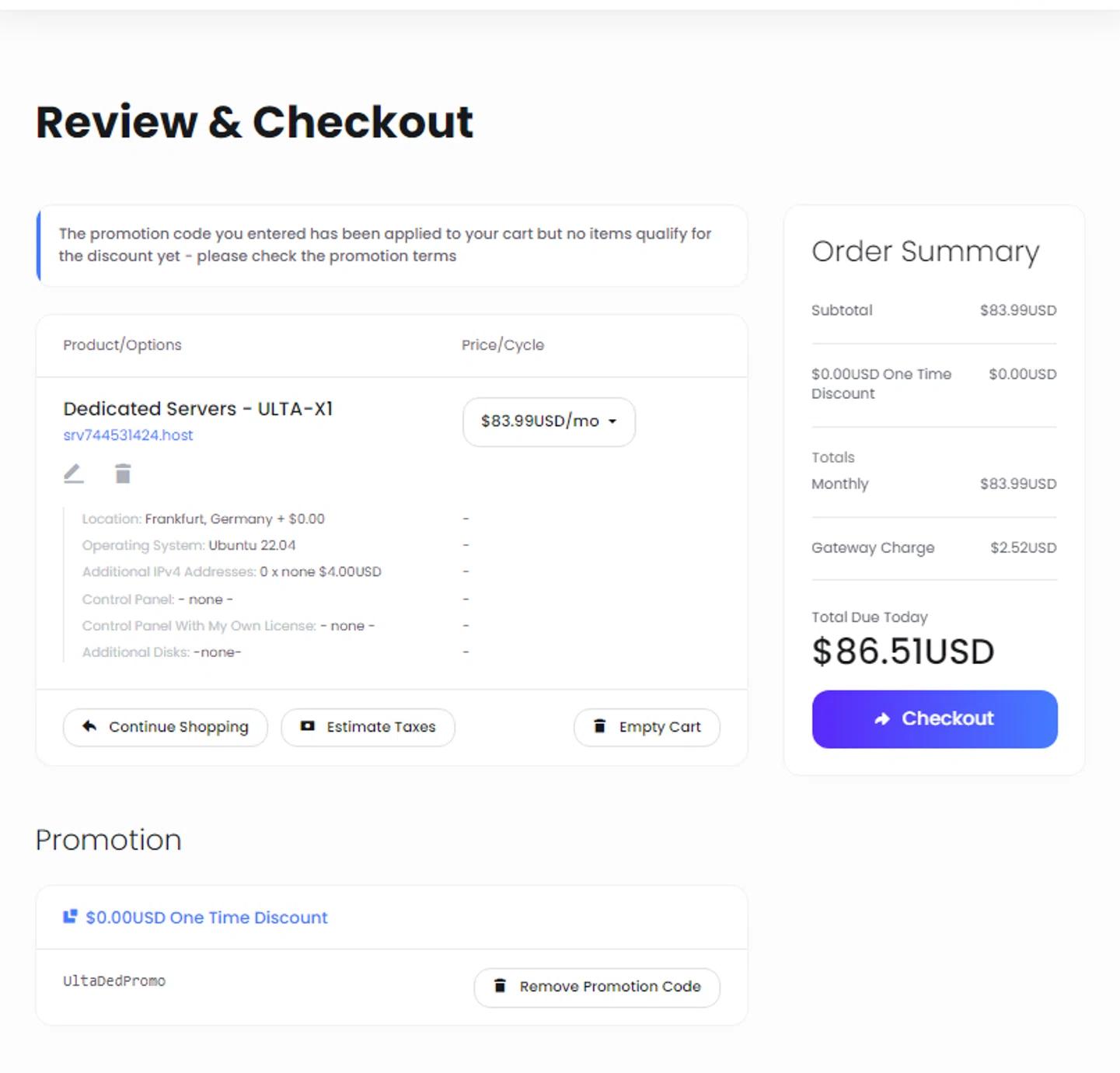The image size is (1120, 1073).
Task: Click the Control Panel With My Own License line
Action: (x=229, y=626)
